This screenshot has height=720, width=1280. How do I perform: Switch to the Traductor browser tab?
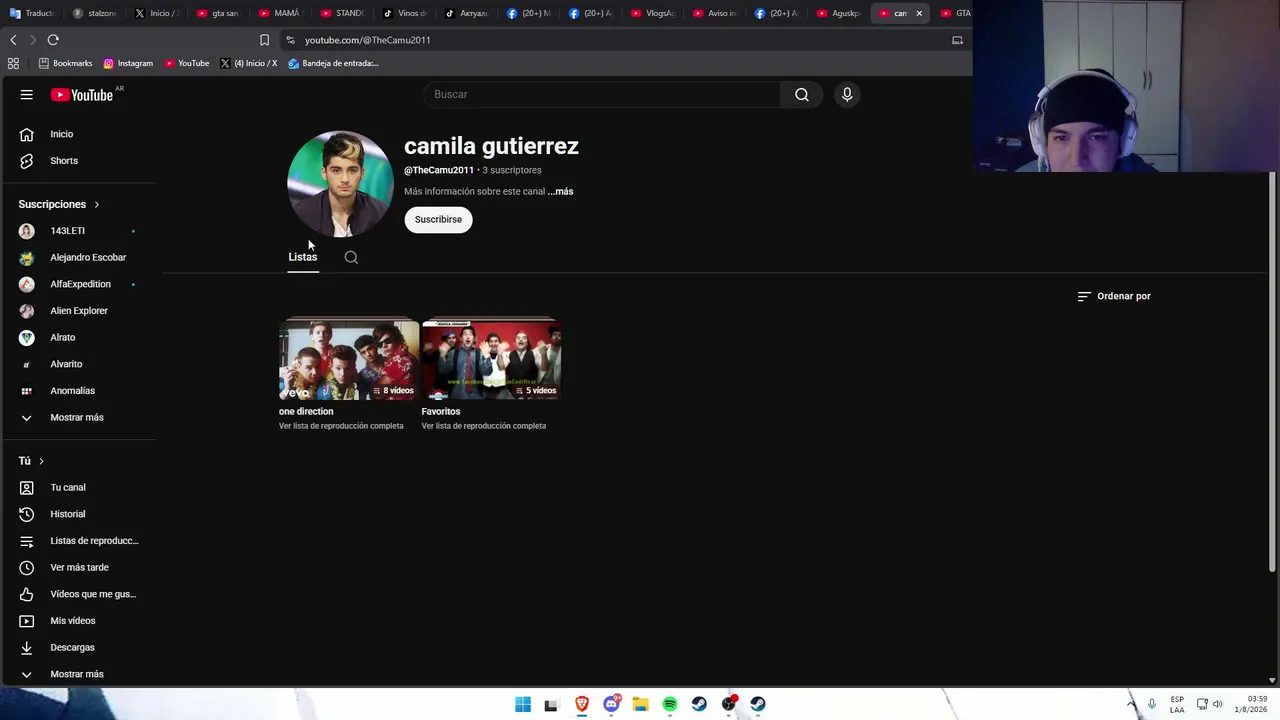pyautogui.click(x=33, y=13)
